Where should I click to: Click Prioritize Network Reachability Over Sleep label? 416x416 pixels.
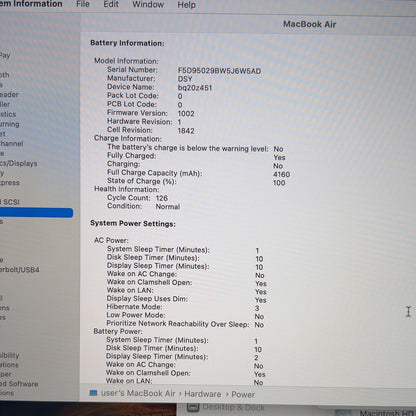point(178,324)
